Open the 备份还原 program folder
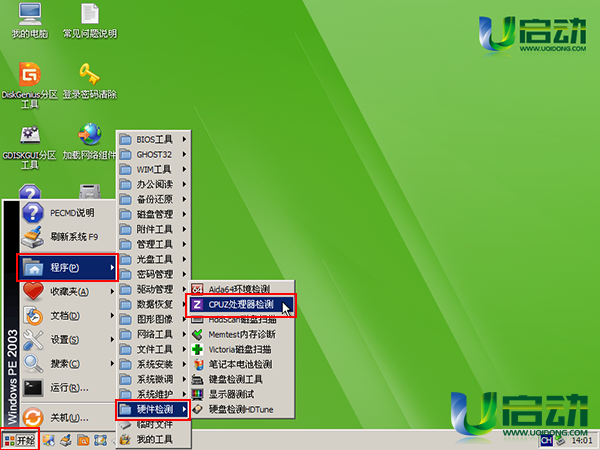The width and height of the screenshot is (600, 450). [x=153, y=199]
